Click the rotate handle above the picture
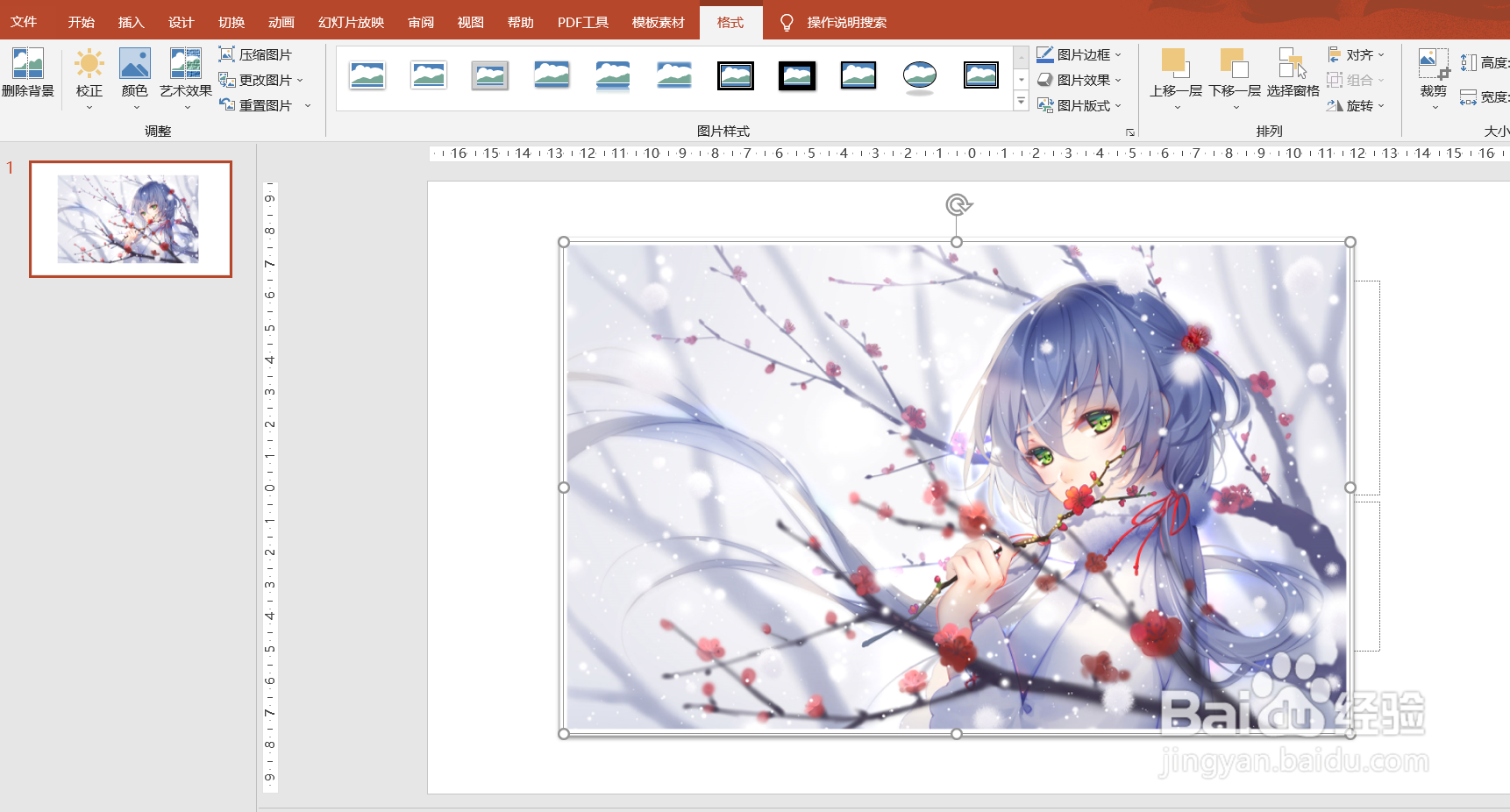Screen dimensions: 1510x812 [958, 205]
